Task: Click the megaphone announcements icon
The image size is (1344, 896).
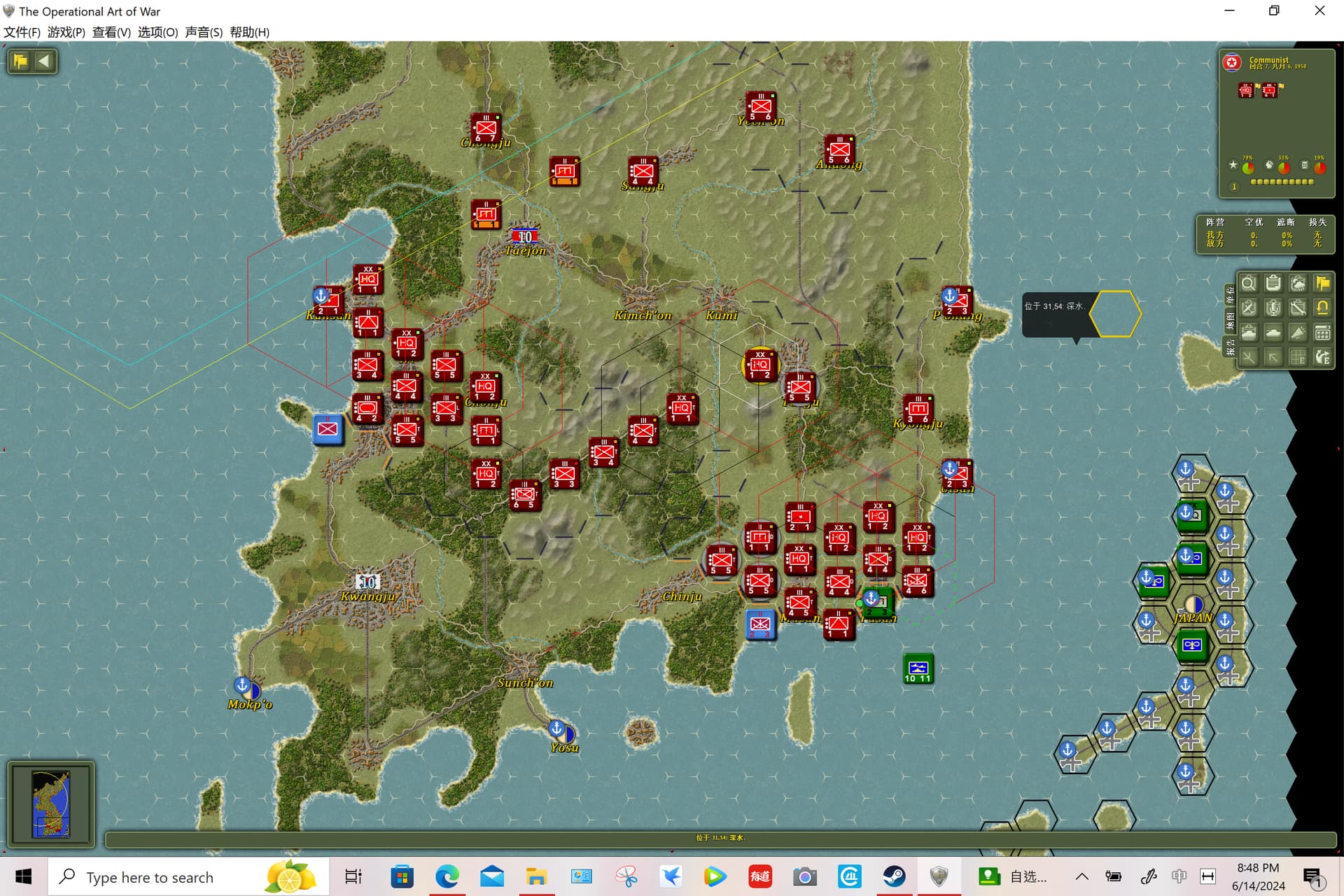Action: (x=1298, y=332)
